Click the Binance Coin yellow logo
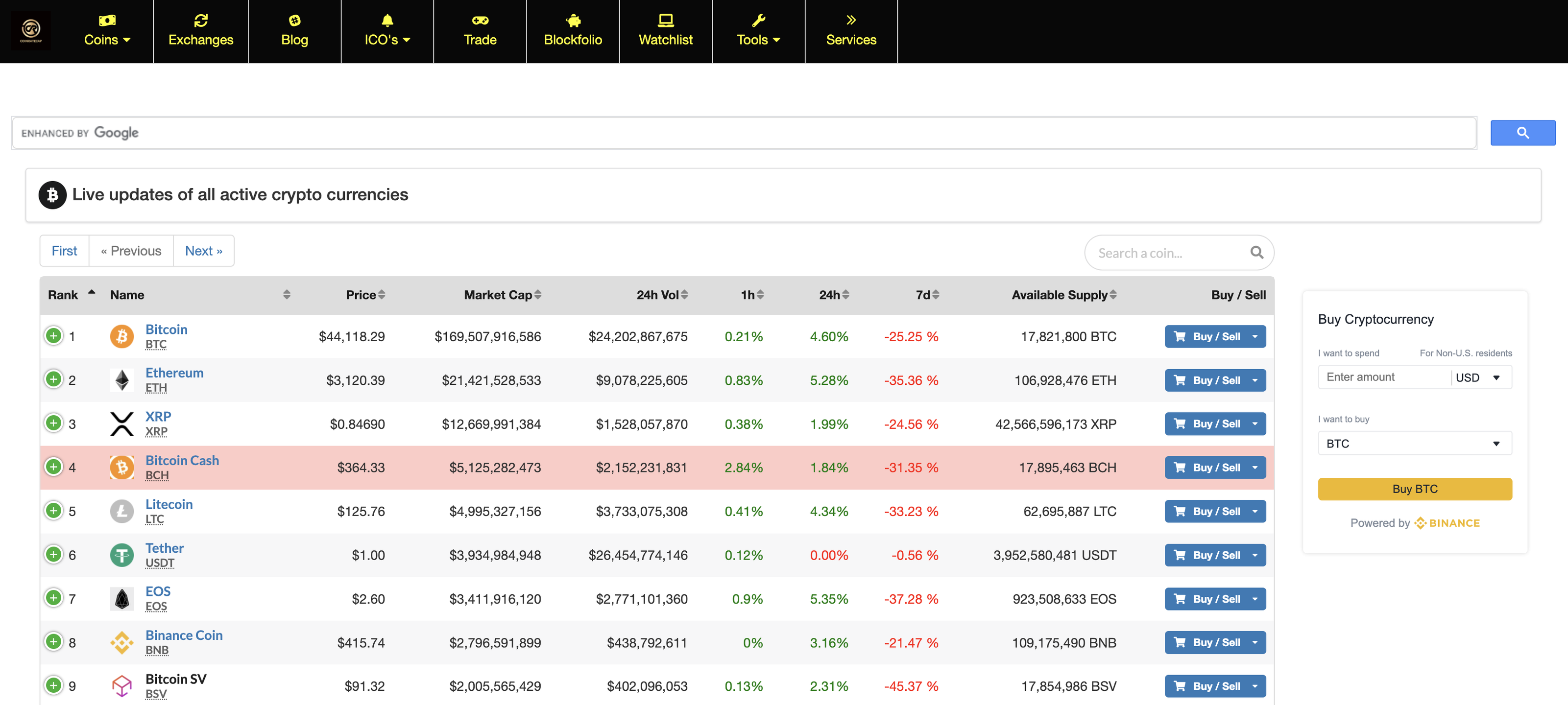1568x705 pixels. tap(122, 642)
